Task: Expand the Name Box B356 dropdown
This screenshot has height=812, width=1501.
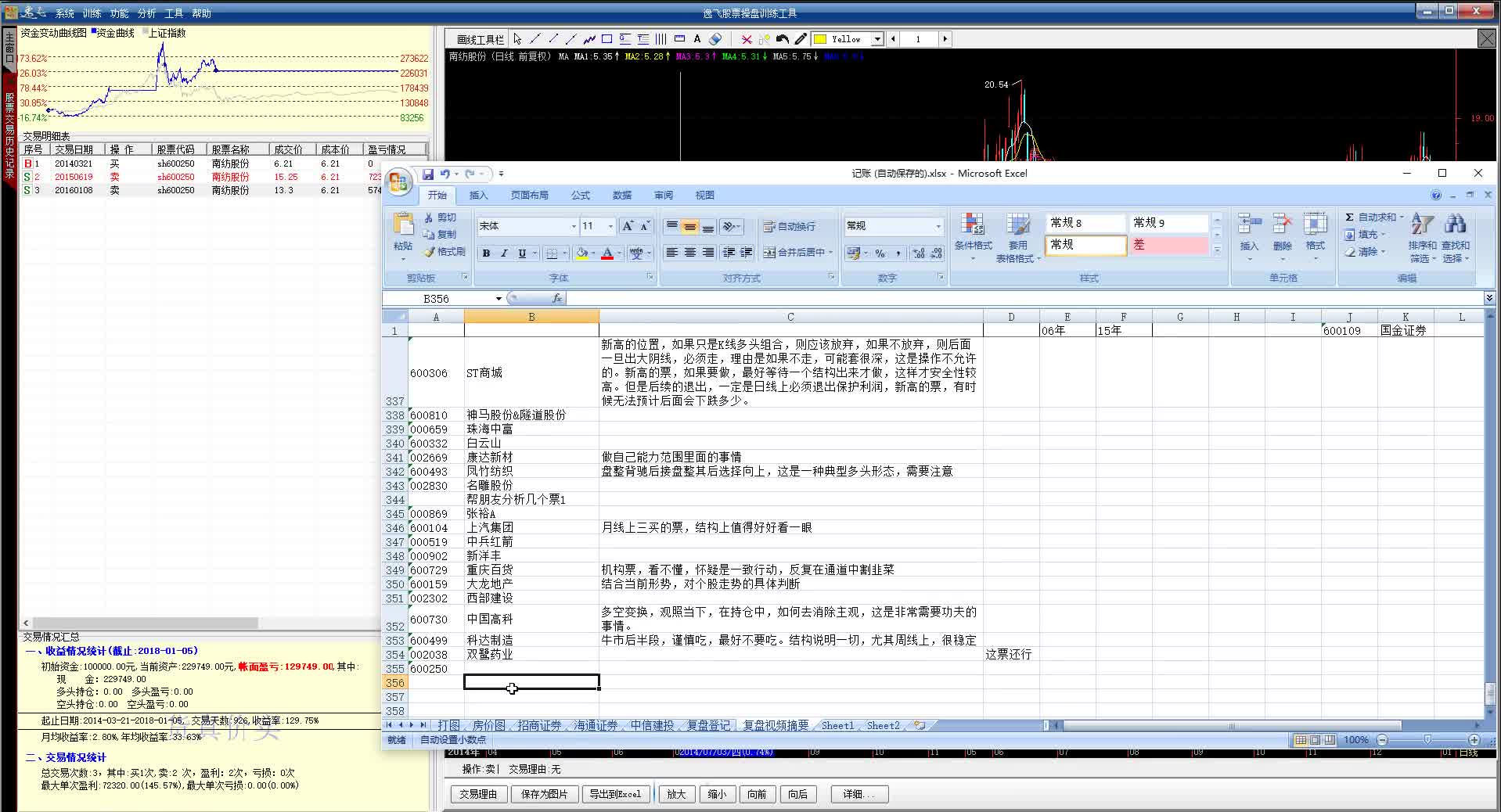Action: (499, 299)
